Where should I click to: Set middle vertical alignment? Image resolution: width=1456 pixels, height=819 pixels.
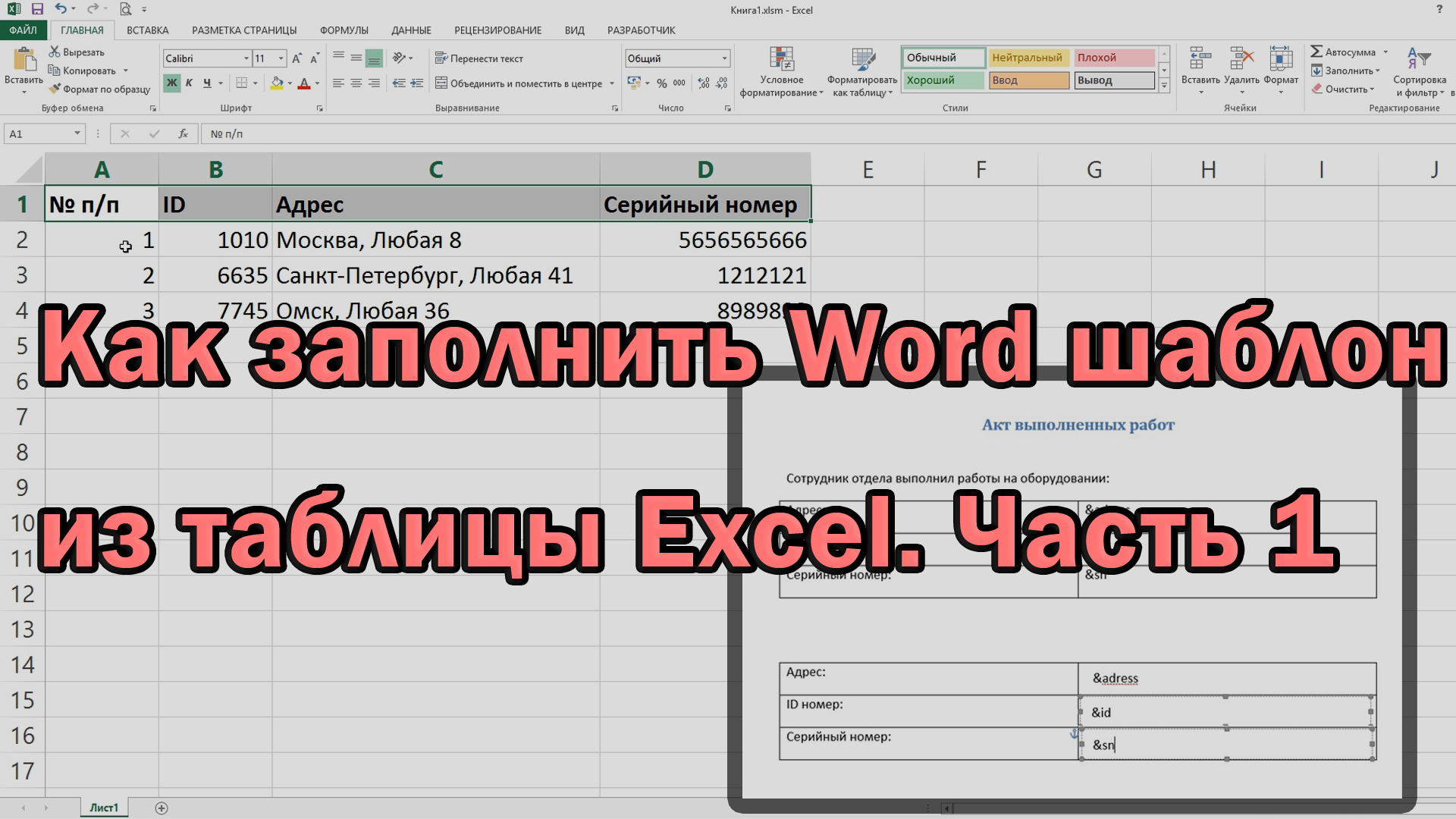tap(356, 58)
